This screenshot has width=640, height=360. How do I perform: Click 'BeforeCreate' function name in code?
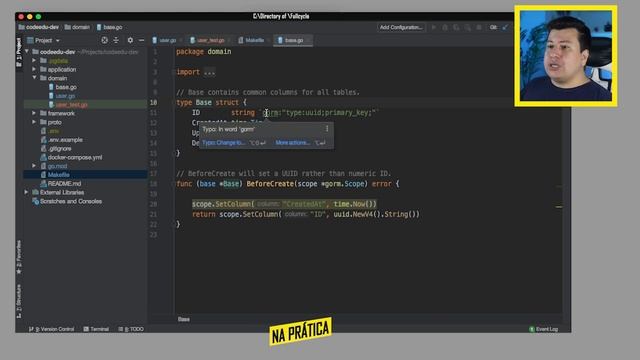point(270,184)
